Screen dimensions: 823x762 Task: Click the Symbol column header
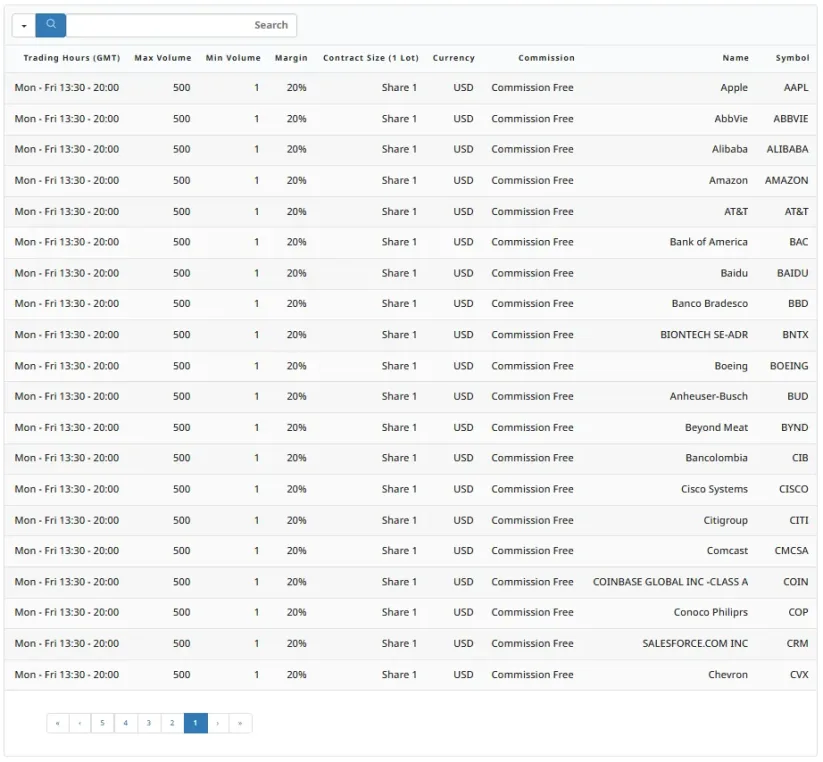(x=793, y=58)
